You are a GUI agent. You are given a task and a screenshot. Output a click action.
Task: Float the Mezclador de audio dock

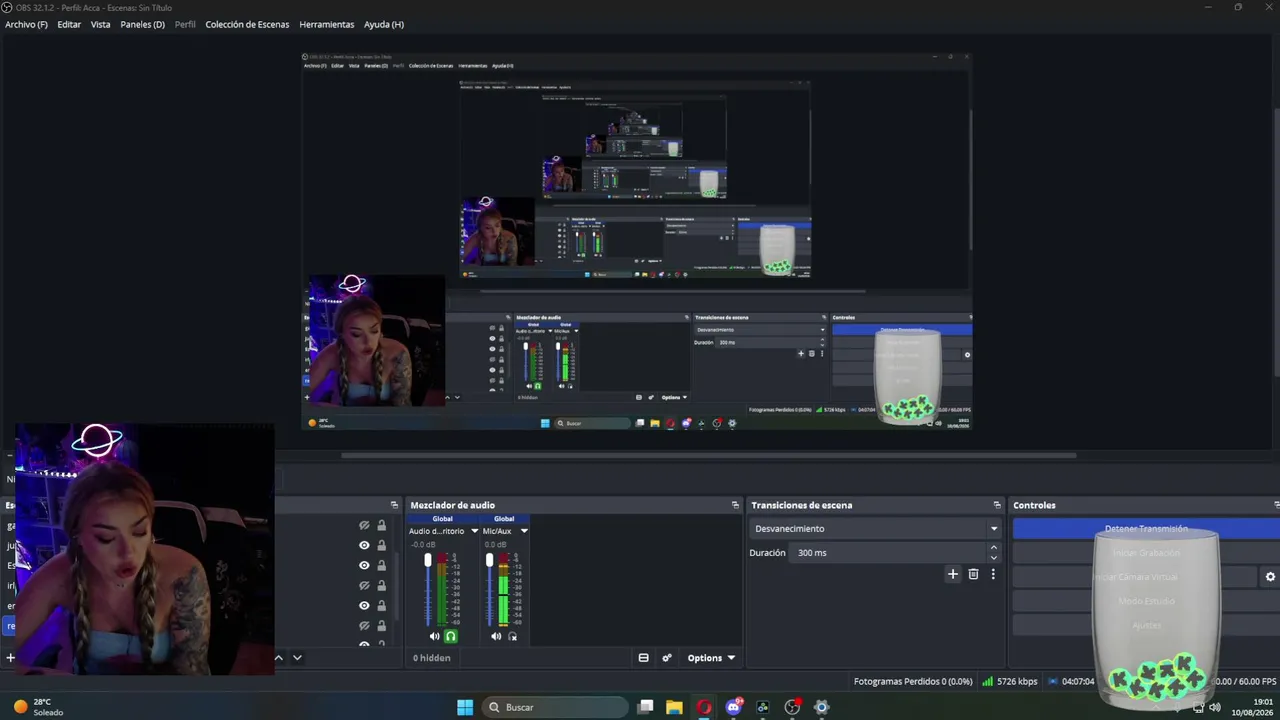tap(735, 505)
